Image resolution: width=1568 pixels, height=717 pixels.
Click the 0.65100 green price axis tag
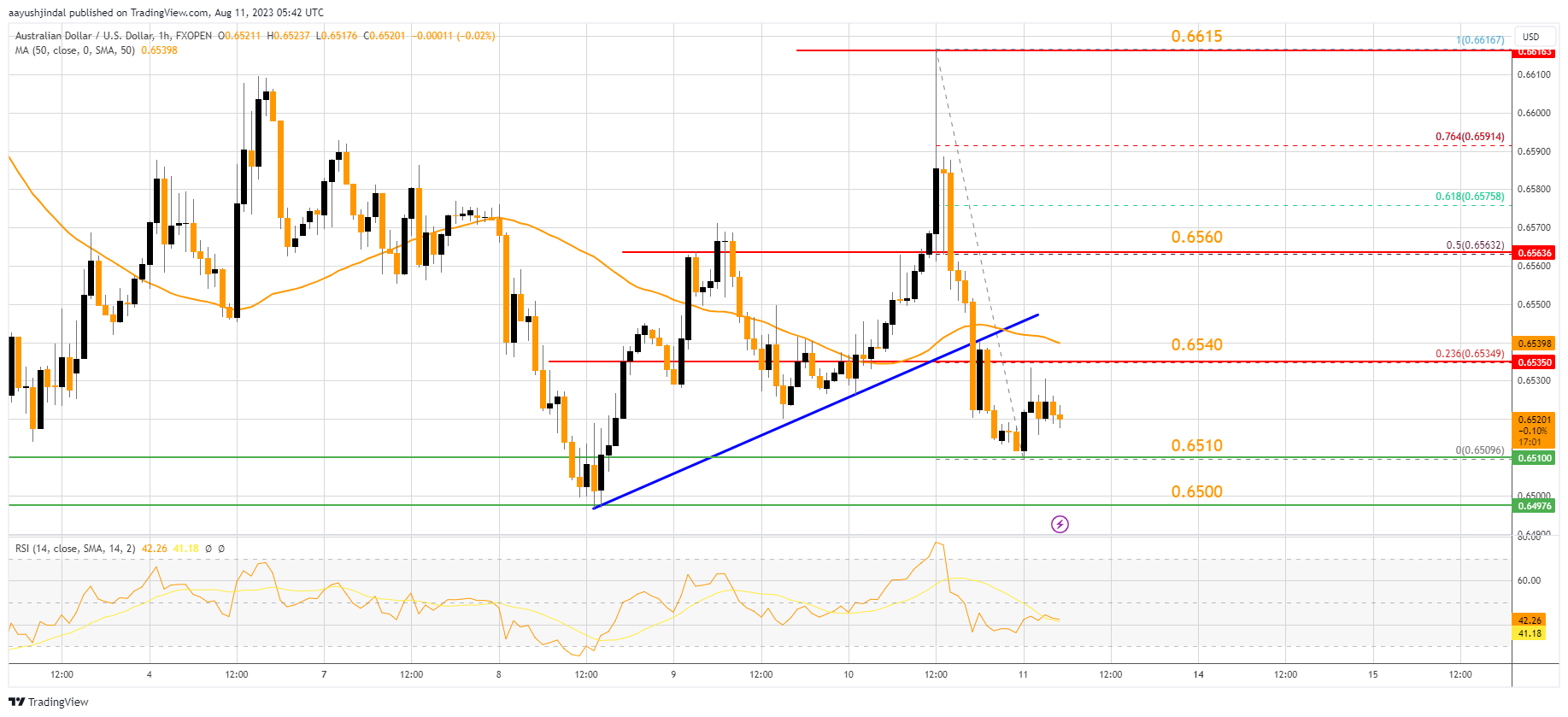point(1534,458)
